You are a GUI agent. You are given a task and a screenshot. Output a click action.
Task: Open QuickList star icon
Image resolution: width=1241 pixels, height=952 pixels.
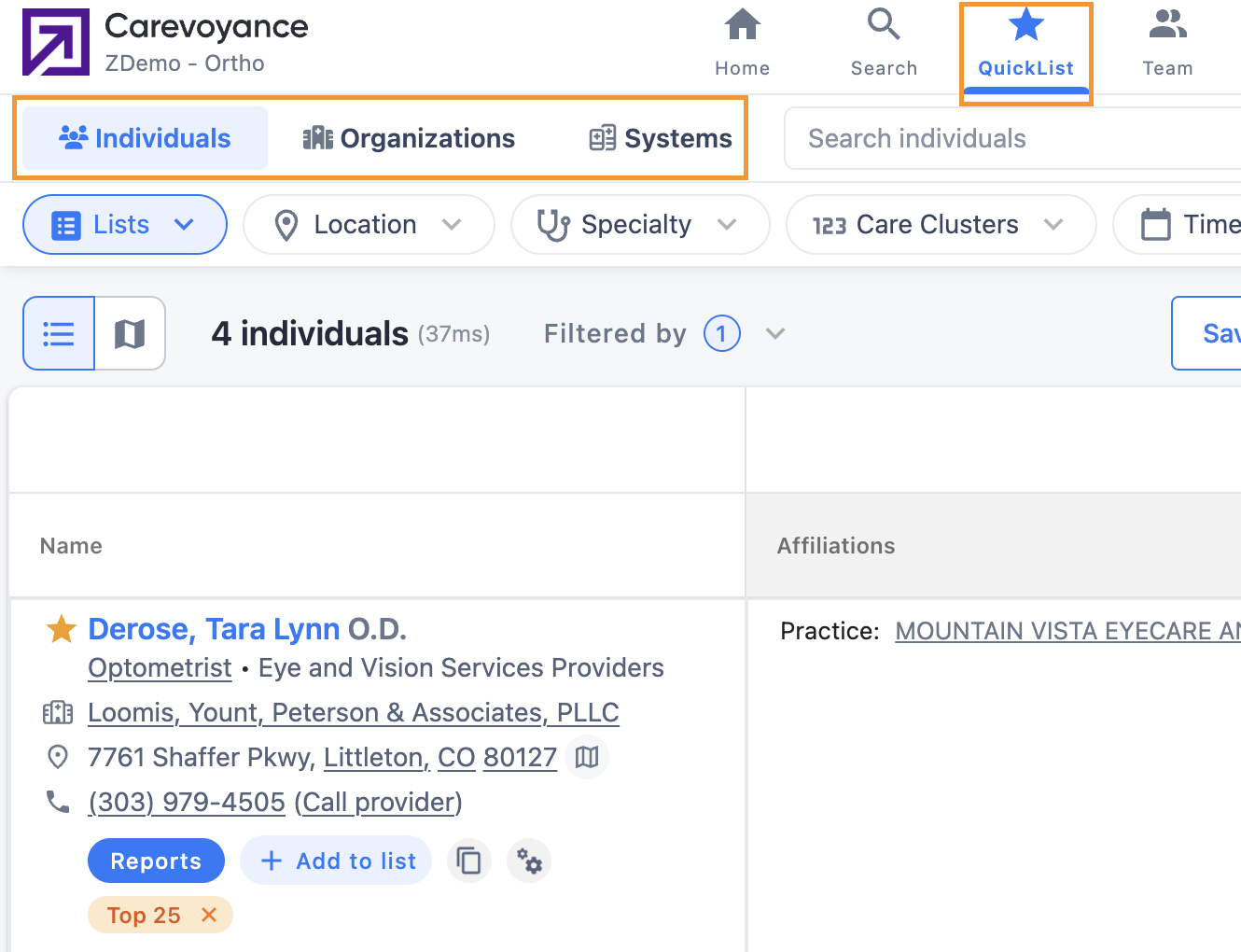[x=1026, y=25]
